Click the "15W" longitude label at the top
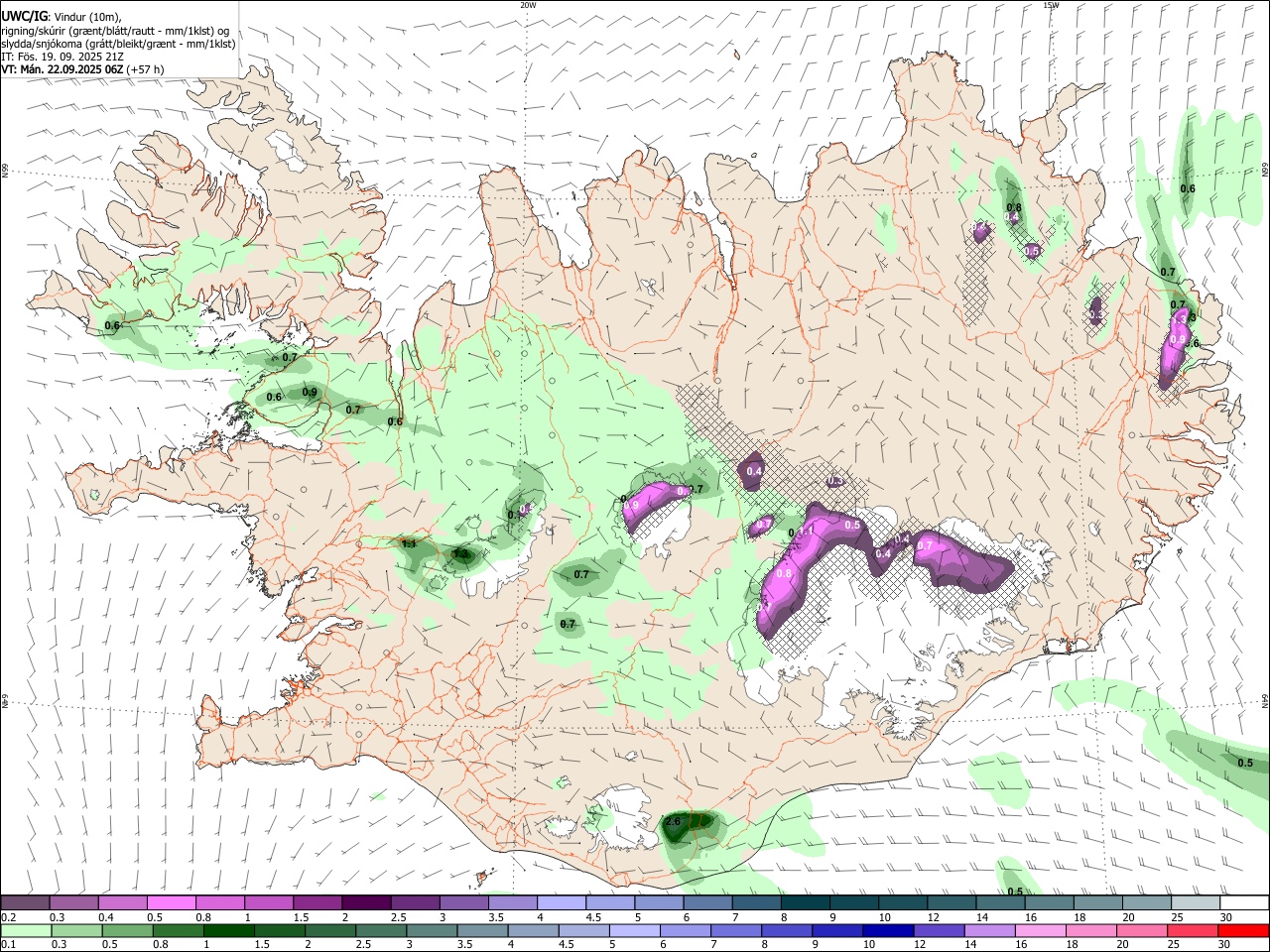 coord(1051,5)
